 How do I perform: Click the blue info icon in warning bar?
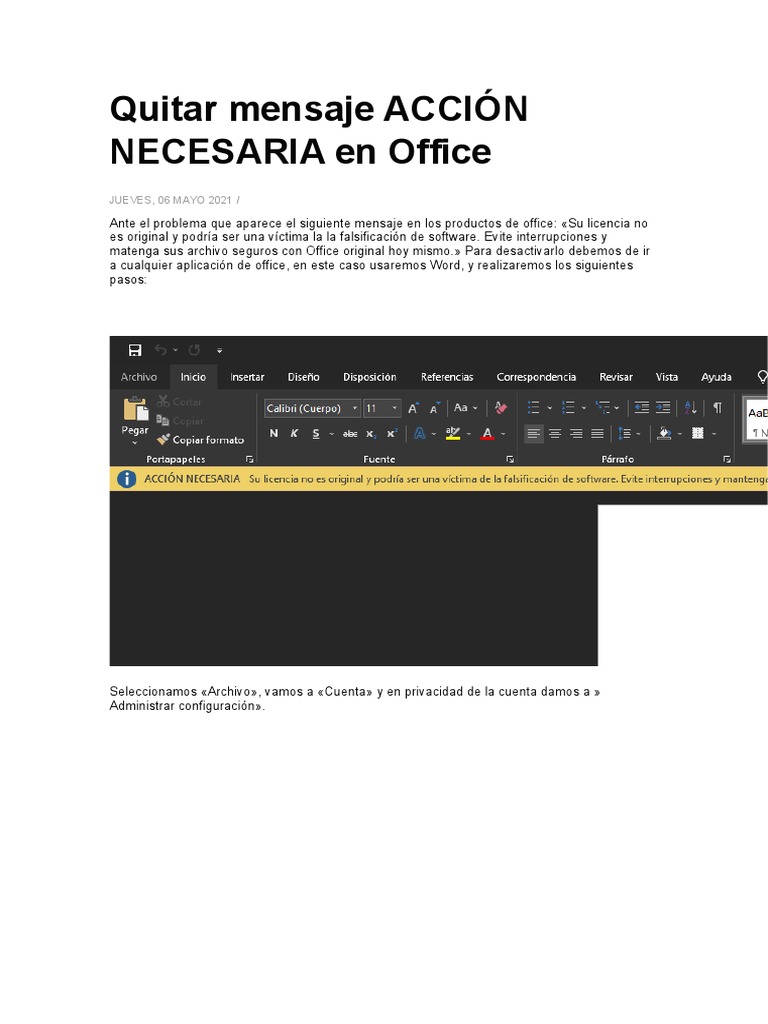pyautogui.click(x=126, y=479)
